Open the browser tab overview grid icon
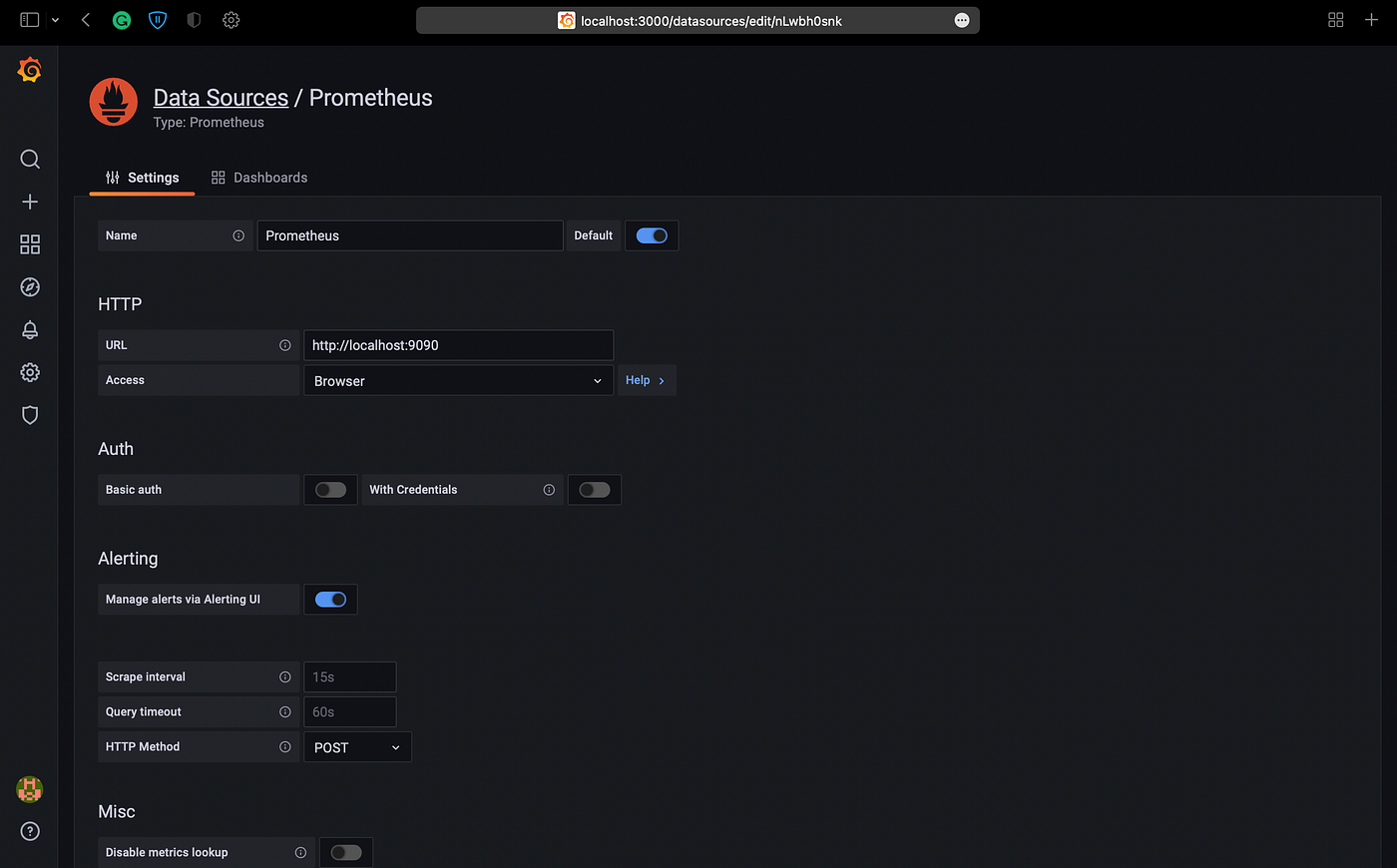The width and height of the screenshot is (1397, 868). (1336, 20)
